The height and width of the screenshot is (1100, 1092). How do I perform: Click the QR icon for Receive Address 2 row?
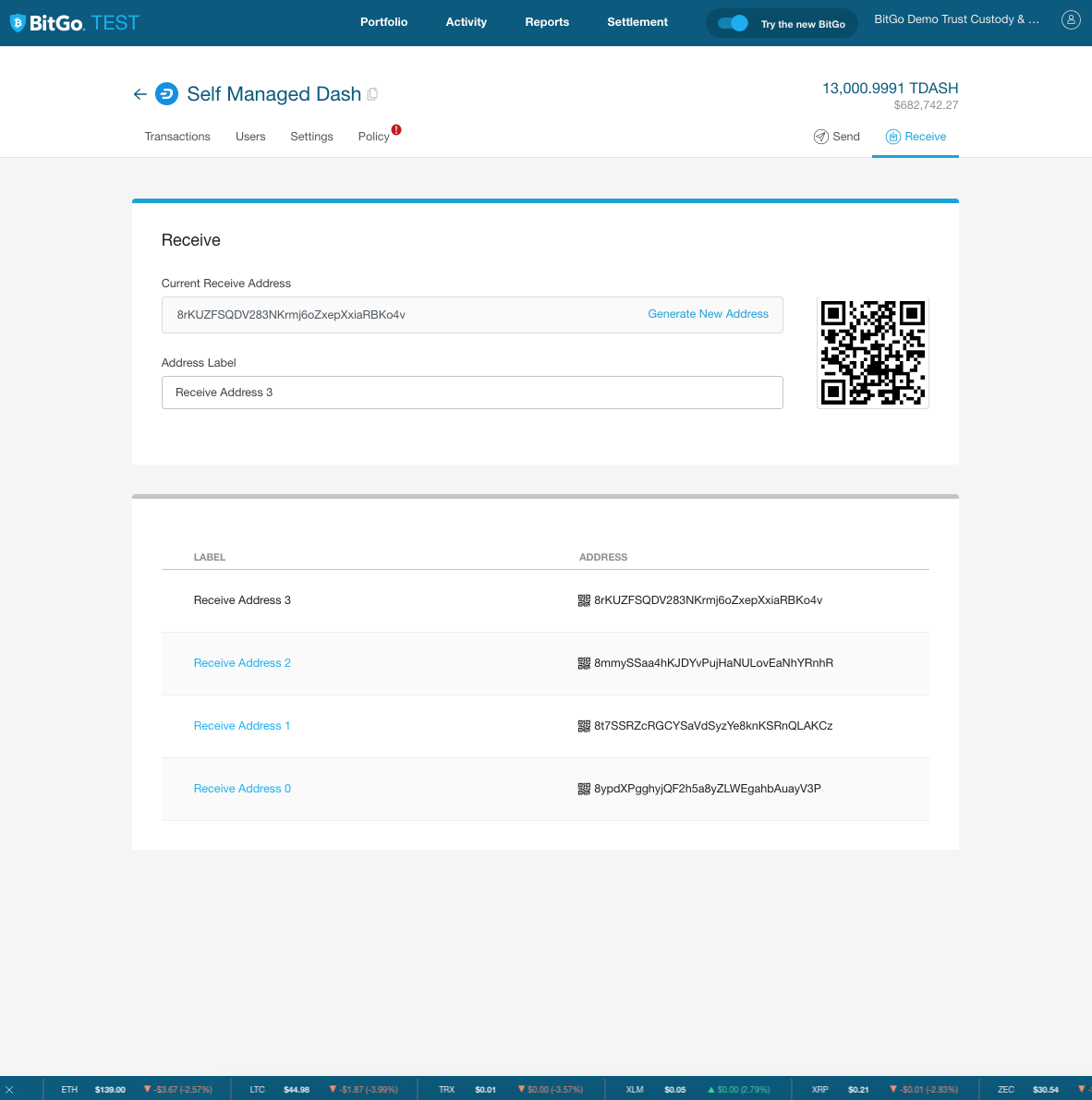point(584,663)
